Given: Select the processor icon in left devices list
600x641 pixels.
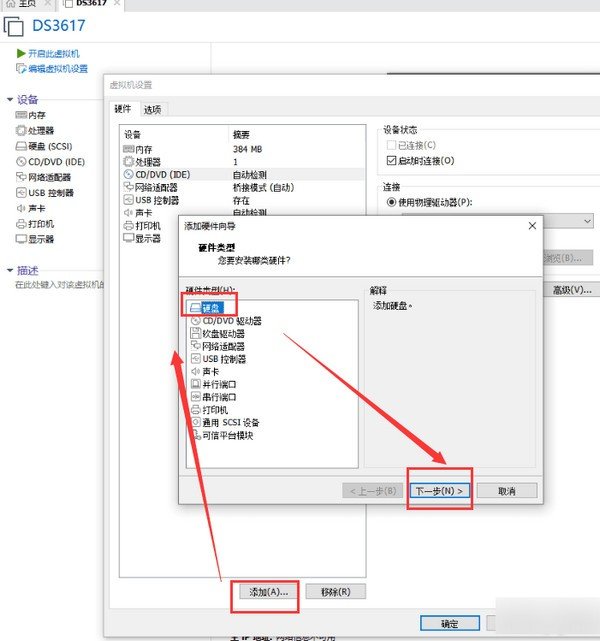Looking at the screenshot, I should [21, 130].
